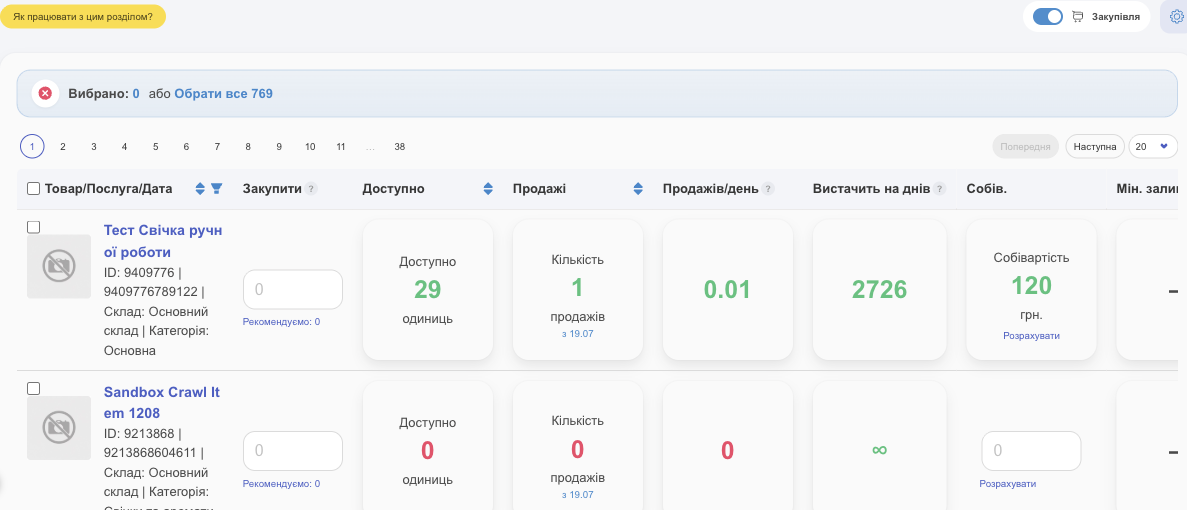Go to page 3
Screen dimensions: 1187x510
(94, 147)
